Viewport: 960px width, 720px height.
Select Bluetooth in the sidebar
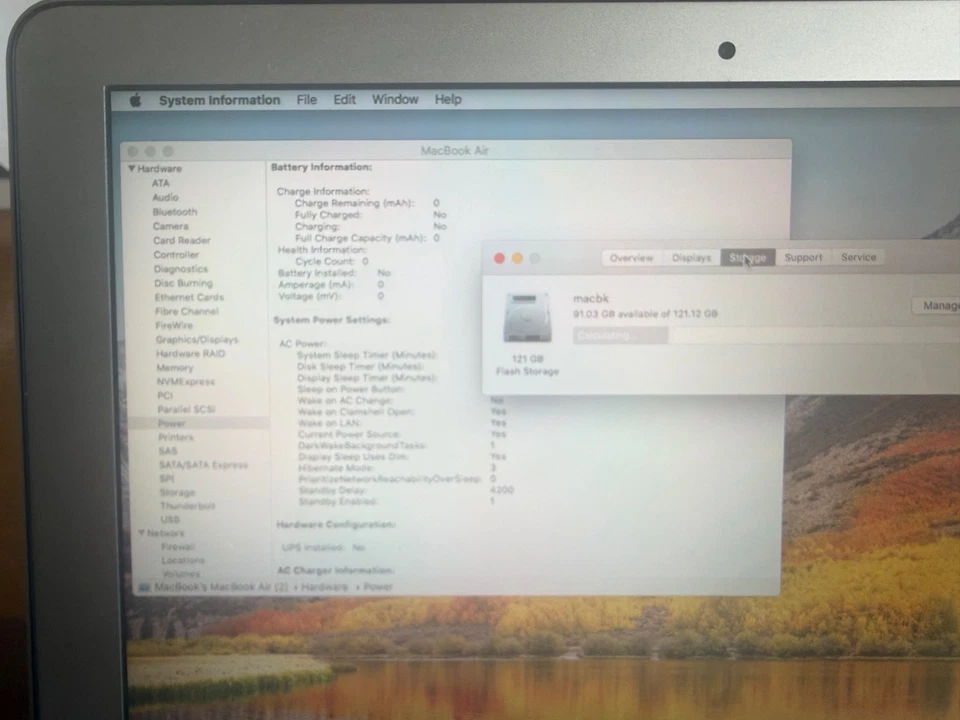coord(174,212)
